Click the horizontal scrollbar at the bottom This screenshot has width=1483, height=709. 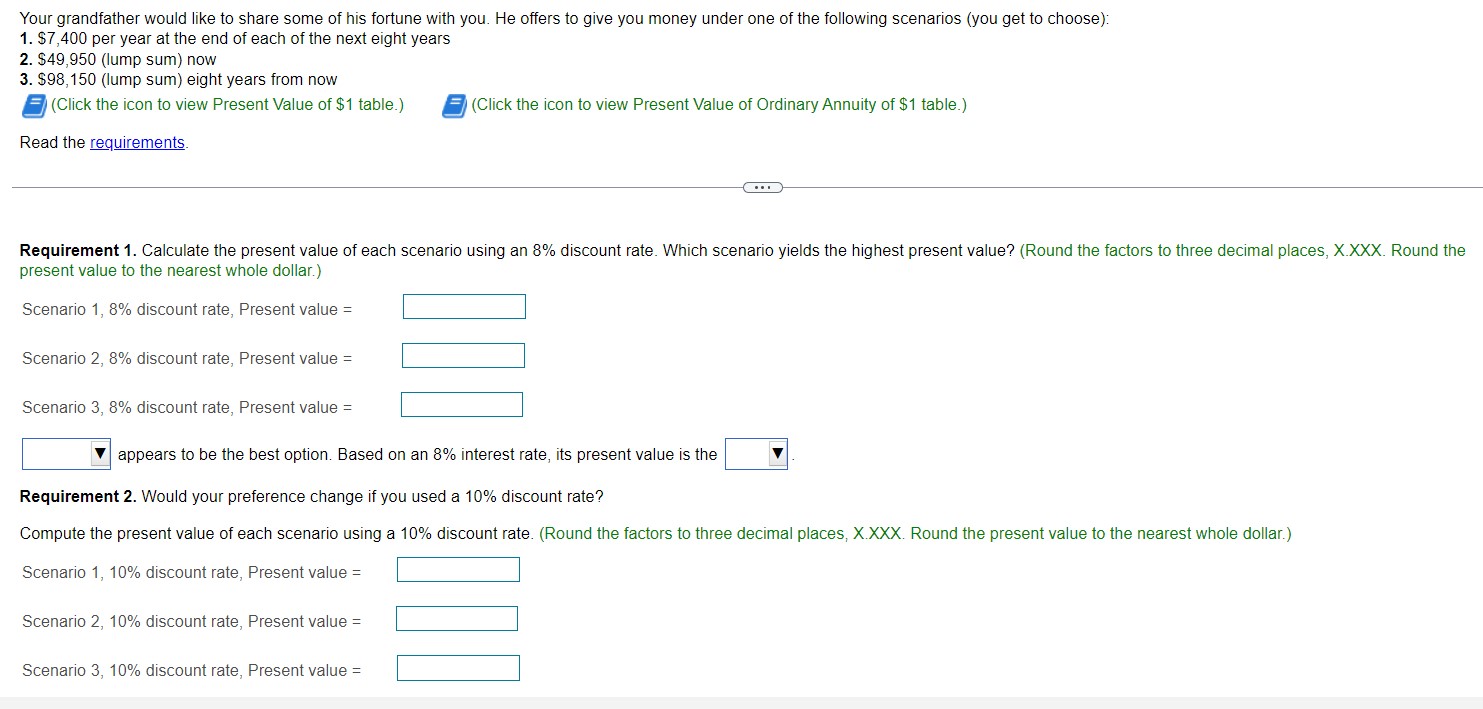(x=741, y=704)
